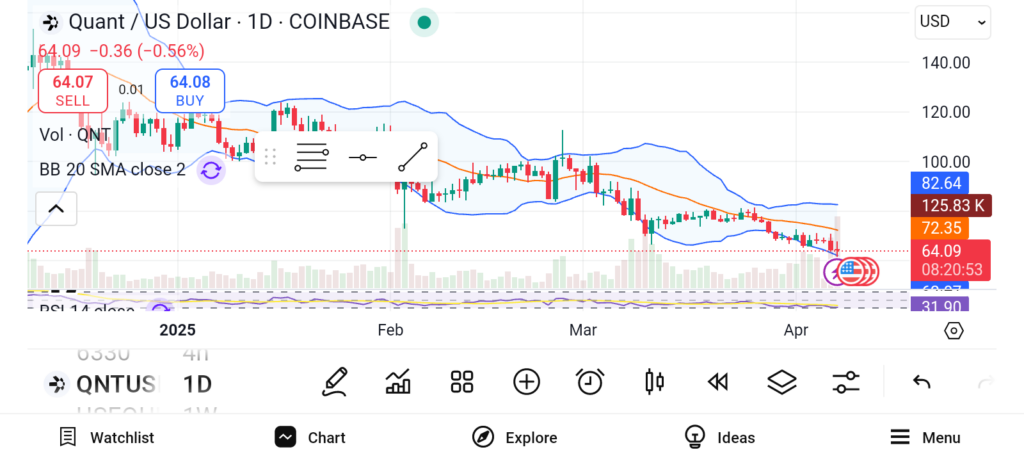Viewport: 1024px width, 461px height.
Task: Tap the add symbol plus icon
Action: tap(526, 381)
